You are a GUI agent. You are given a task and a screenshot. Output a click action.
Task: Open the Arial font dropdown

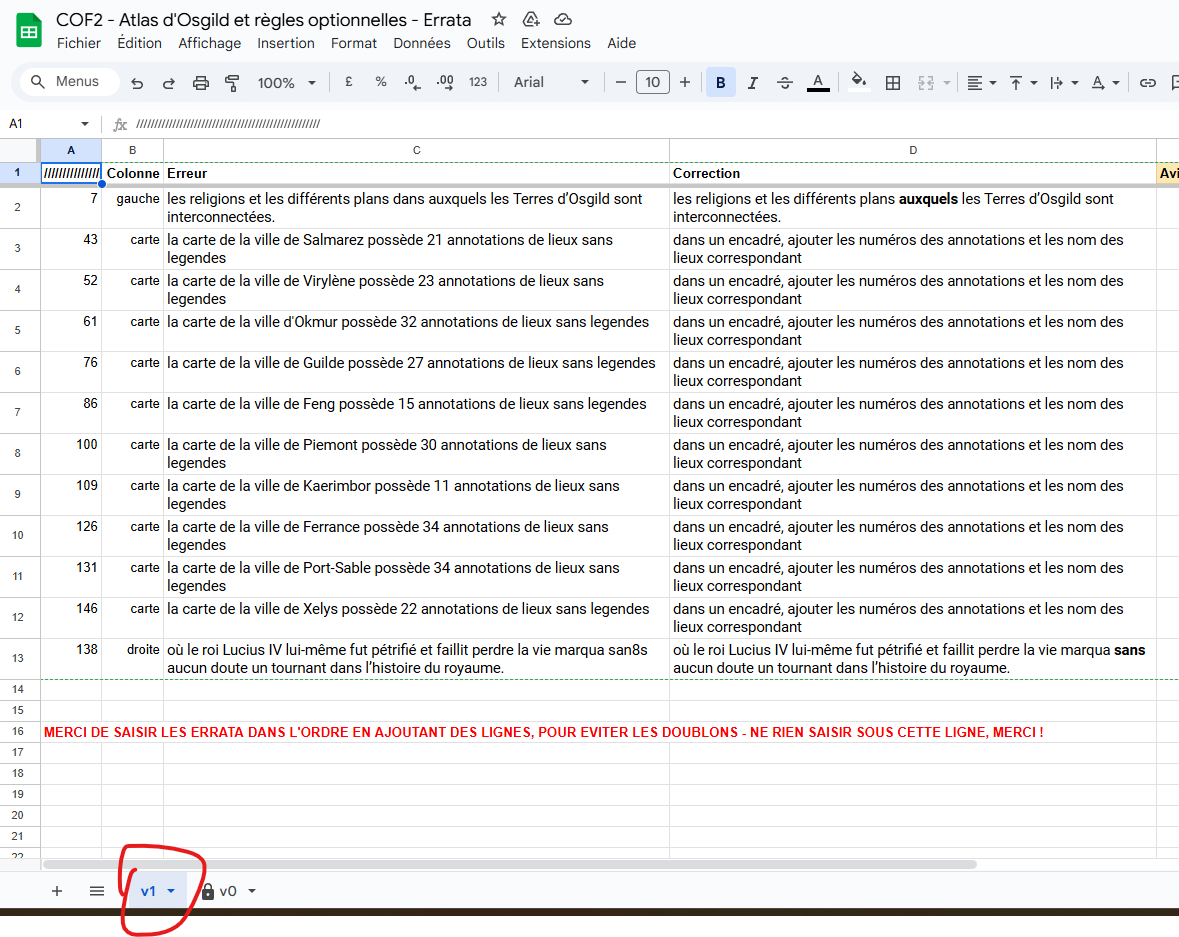pyautogui.click(x=551, y=82)
